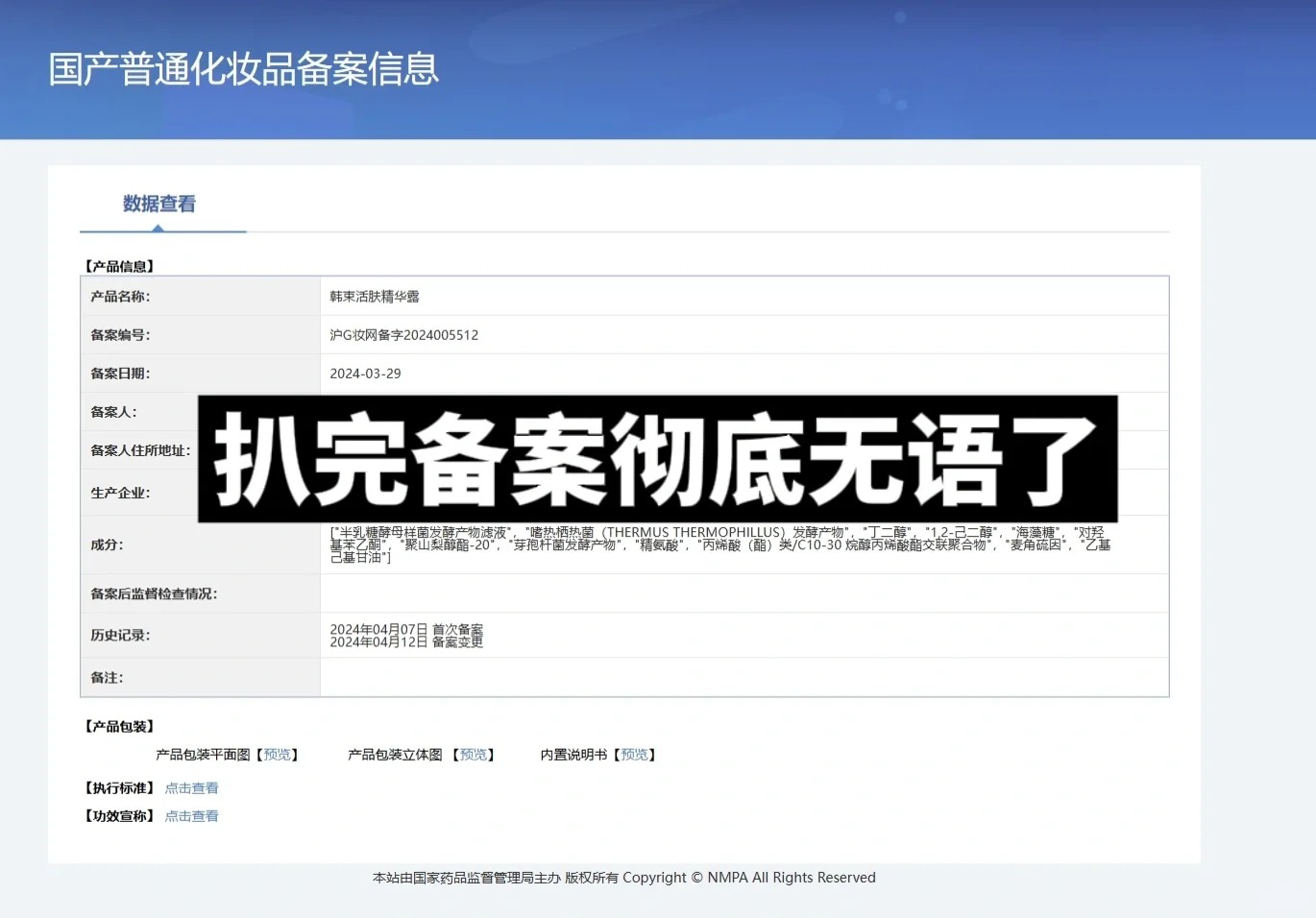1316x918 pixels.
Task: Open 内置说明书 preview
Action: [x=634, y=755]
